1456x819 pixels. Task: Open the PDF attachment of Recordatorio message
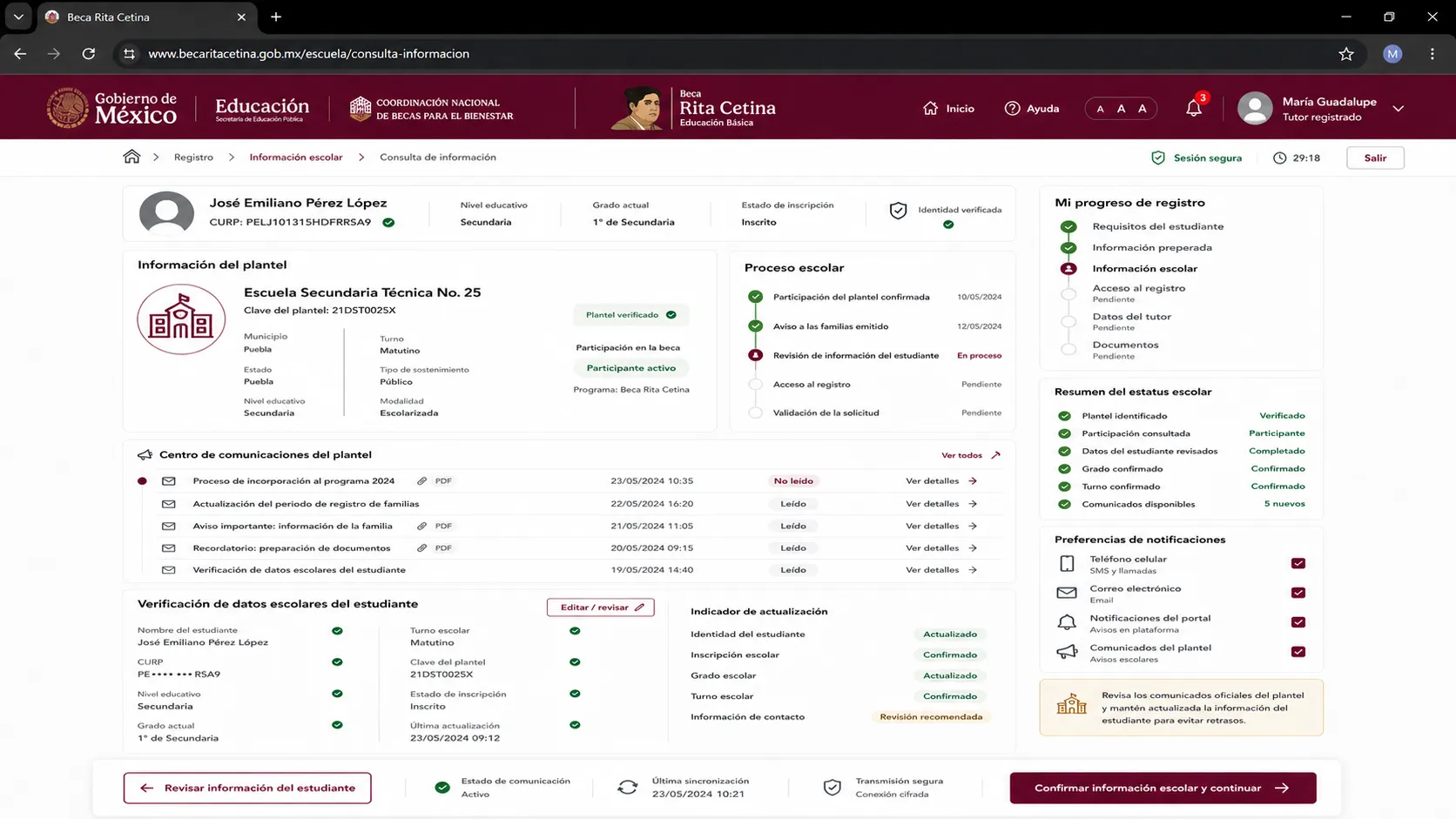(435, 547)
